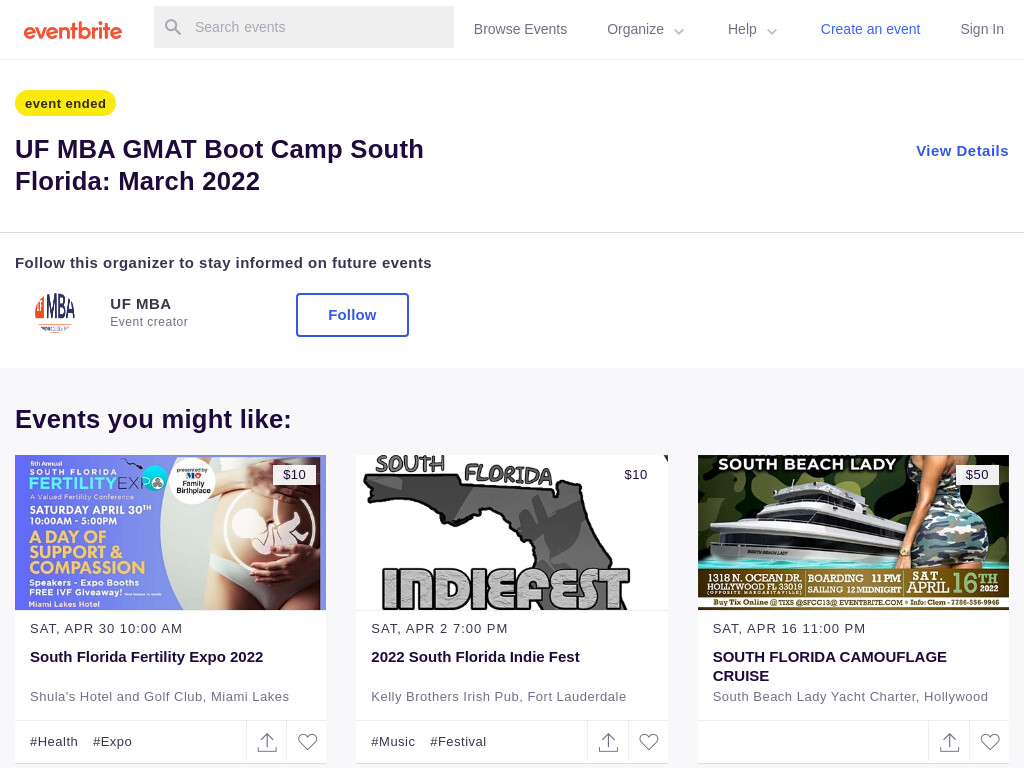Expand the Organize menu

tap(645, 29)
